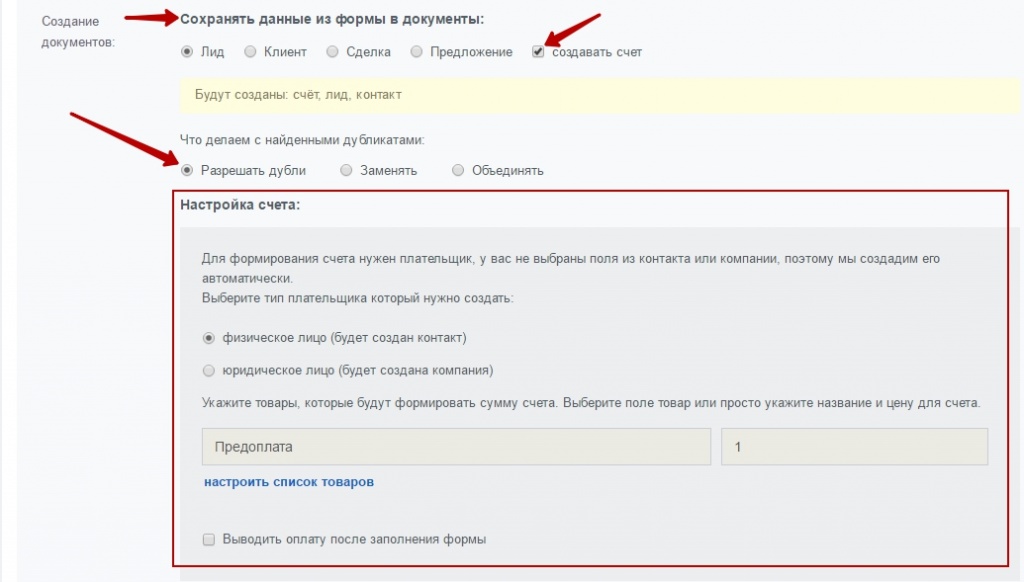
Task: Choose Заменять for found duplicates
Action: point(346,170)
